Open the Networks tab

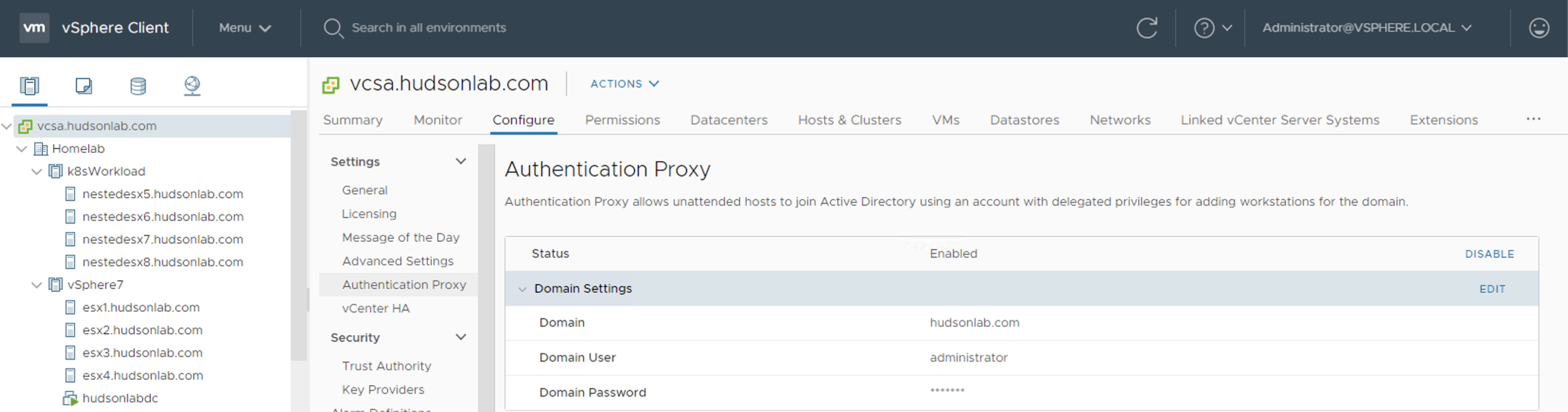tap(1120, 120)
